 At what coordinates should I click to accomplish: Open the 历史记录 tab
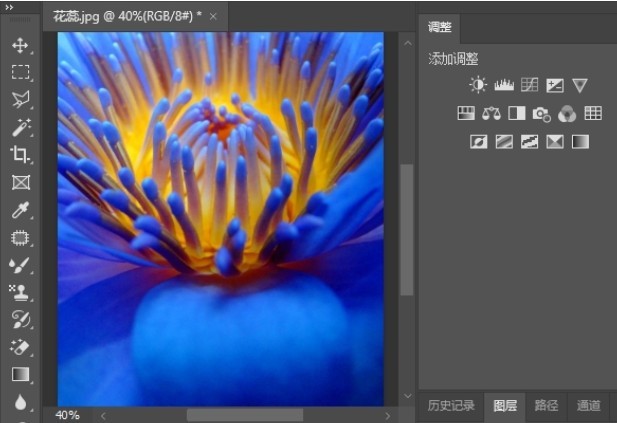coord(450,405)
